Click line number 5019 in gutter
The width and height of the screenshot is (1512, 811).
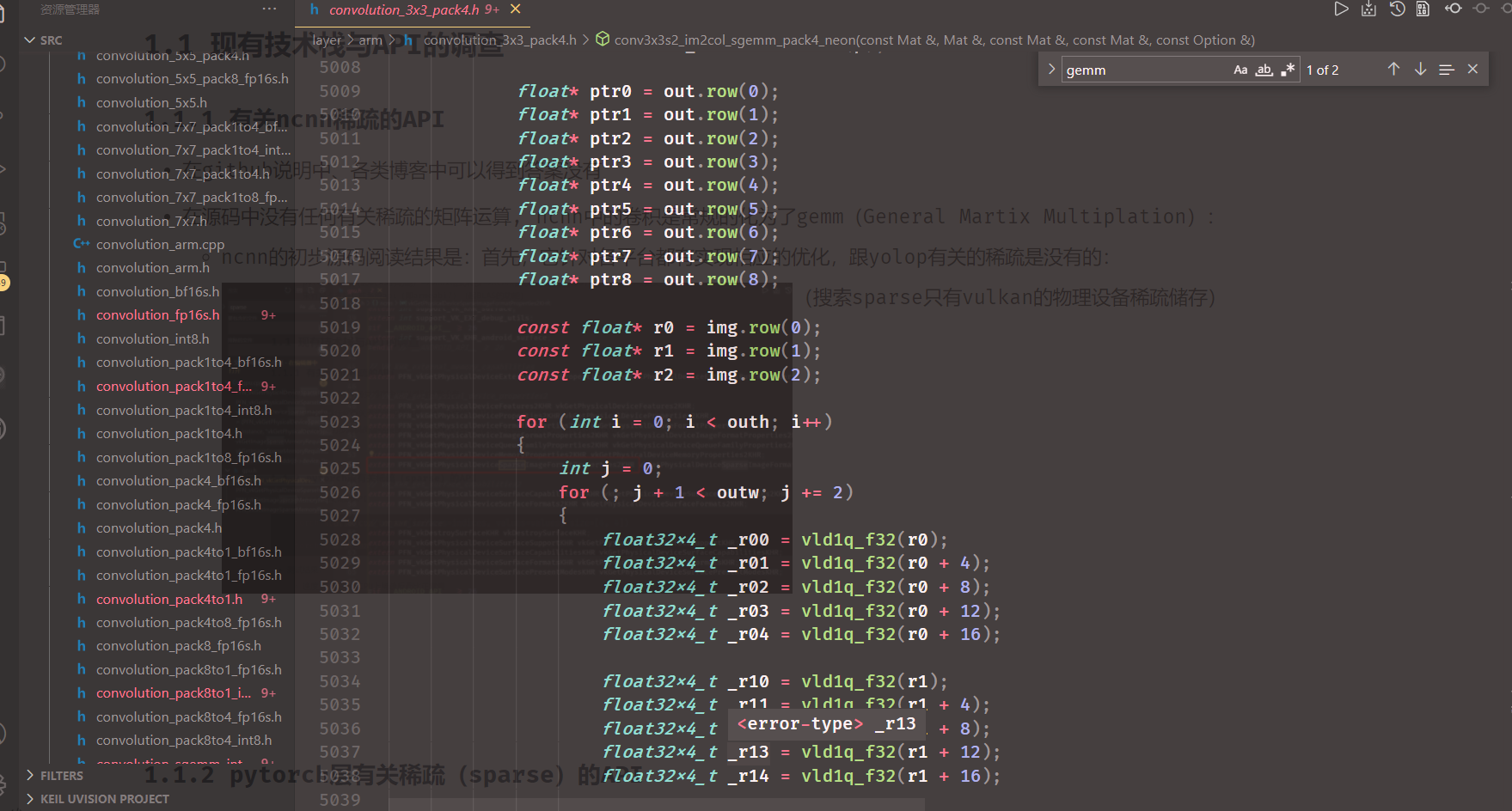click(x=340, y=327)
